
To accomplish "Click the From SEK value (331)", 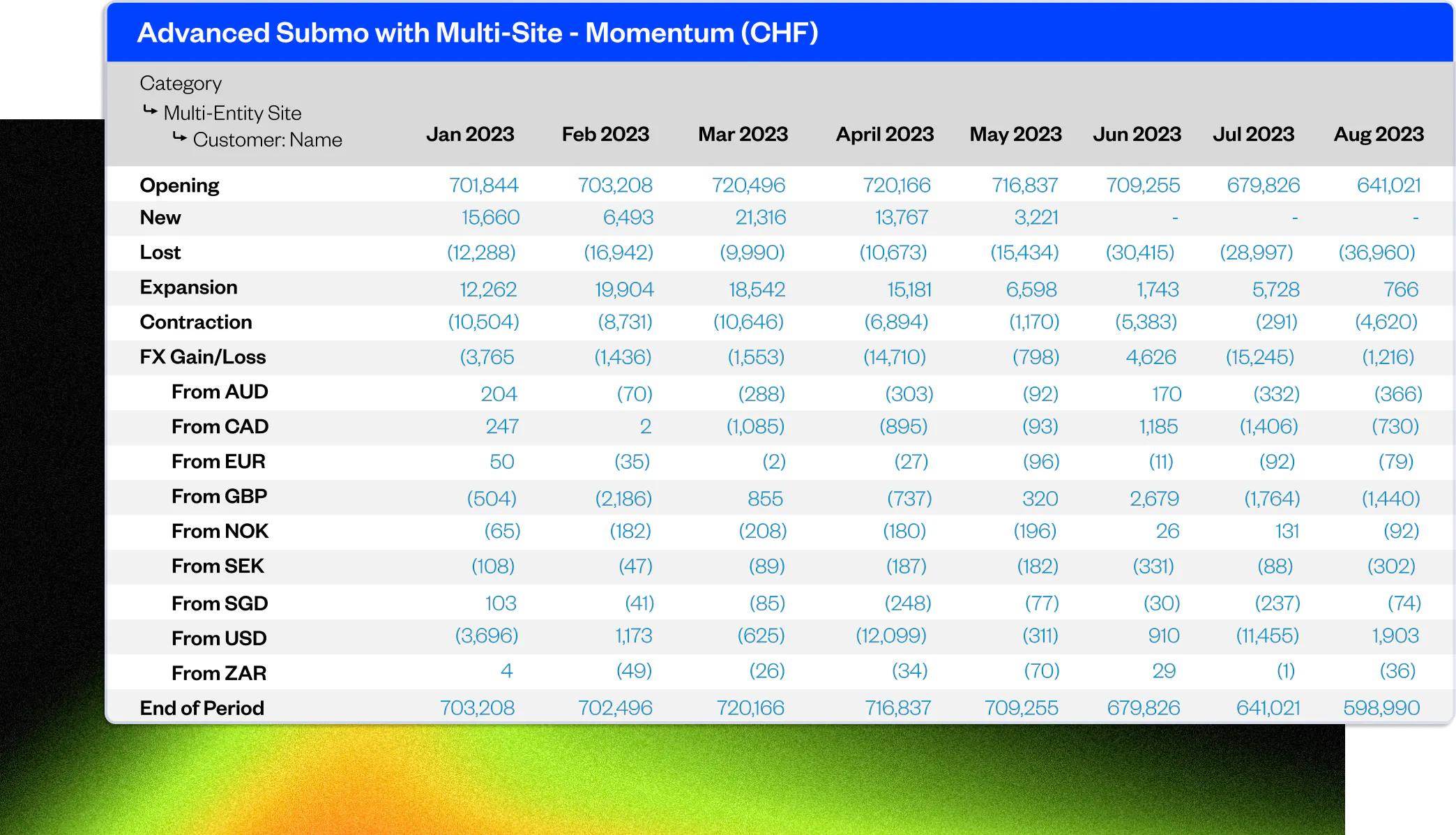I will [1153, 566].
